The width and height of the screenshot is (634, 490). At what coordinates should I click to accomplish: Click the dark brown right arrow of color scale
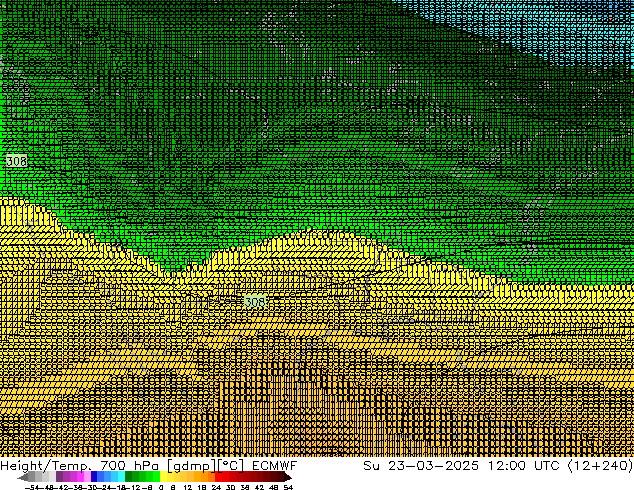tap(288, 477)
